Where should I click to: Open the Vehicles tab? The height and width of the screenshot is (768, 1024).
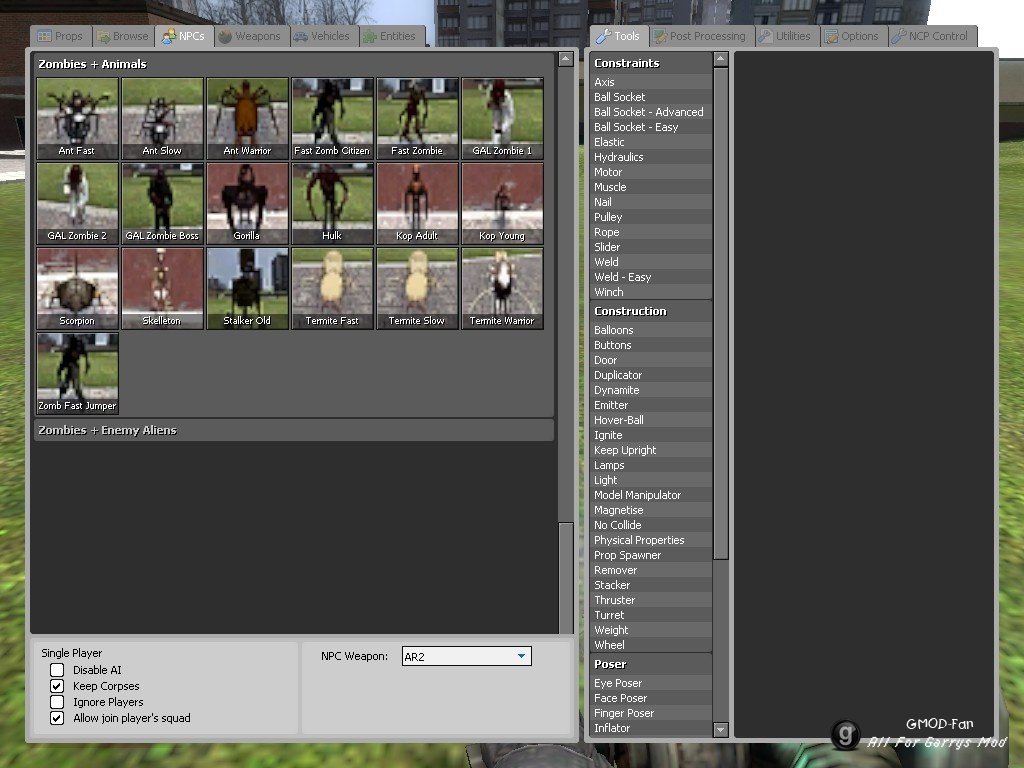pos(323,36)
